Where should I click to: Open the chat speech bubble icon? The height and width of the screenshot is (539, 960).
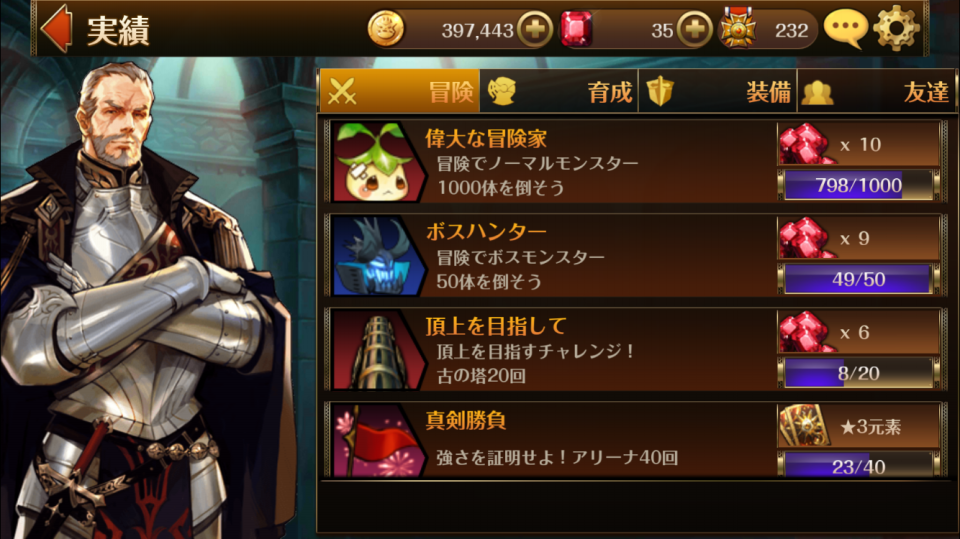[x=846, y=28]
